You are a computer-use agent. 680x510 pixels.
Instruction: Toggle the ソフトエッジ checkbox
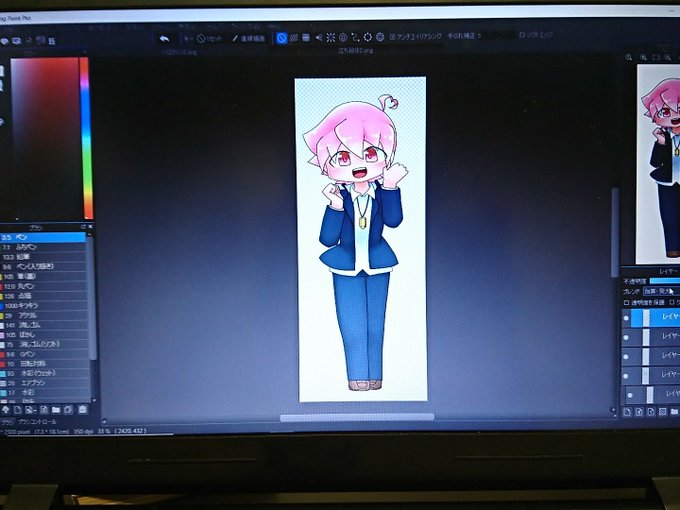(522, 35)
